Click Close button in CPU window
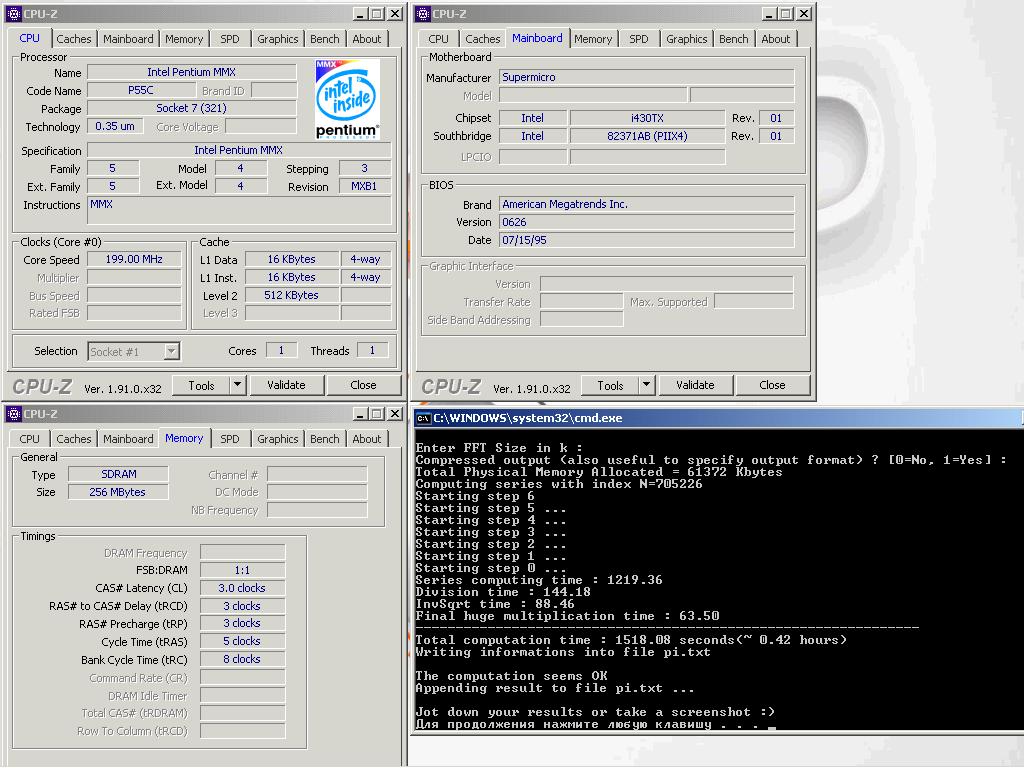 [363, 385]
